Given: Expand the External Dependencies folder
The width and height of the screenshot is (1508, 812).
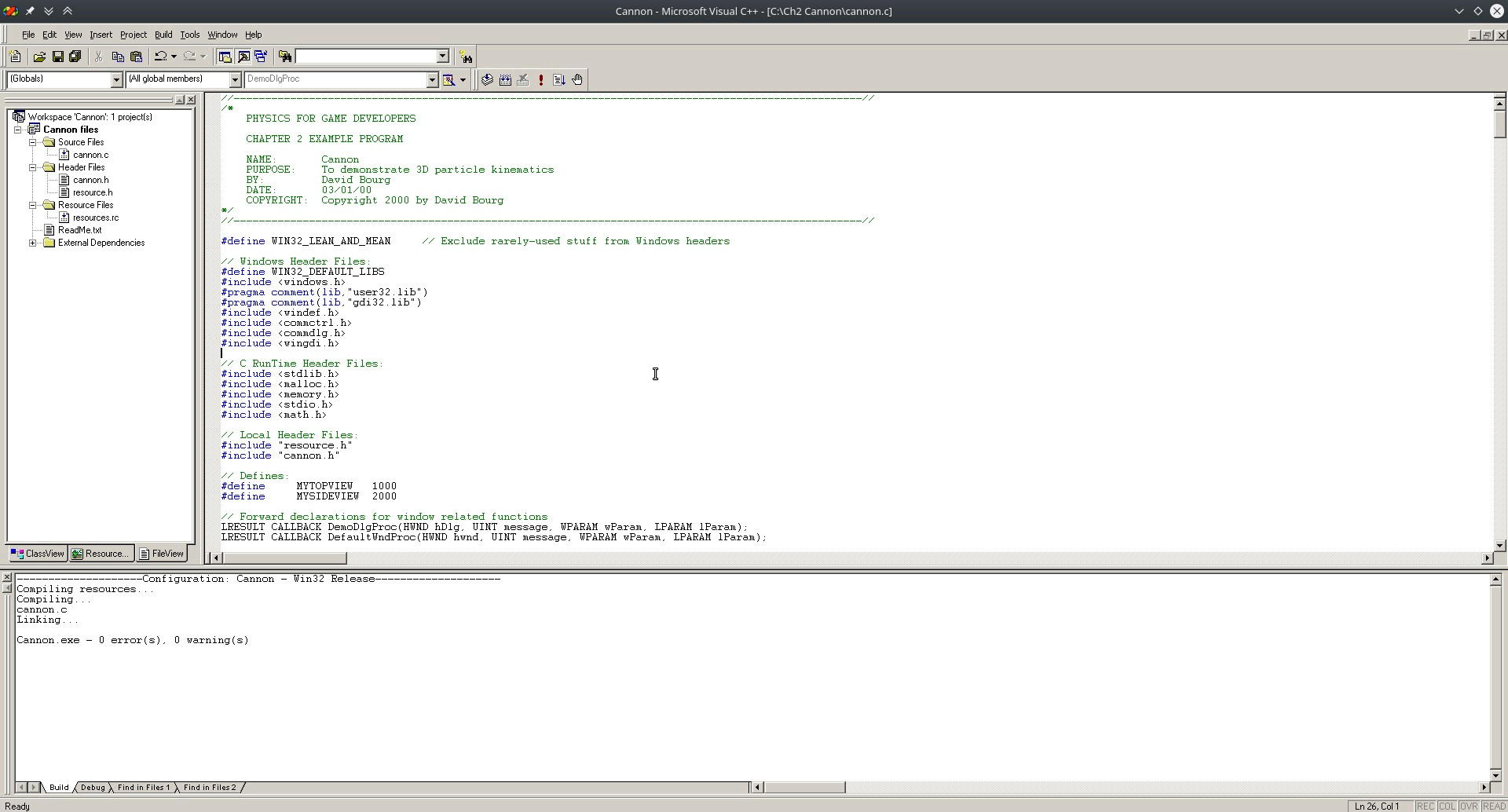Looking at the screenshot, I should tap(33, 243).
